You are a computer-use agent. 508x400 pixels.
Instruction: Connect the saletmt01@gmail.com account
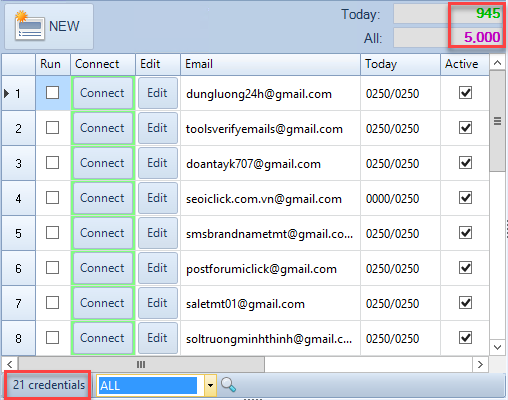click(x=103, y=303)
